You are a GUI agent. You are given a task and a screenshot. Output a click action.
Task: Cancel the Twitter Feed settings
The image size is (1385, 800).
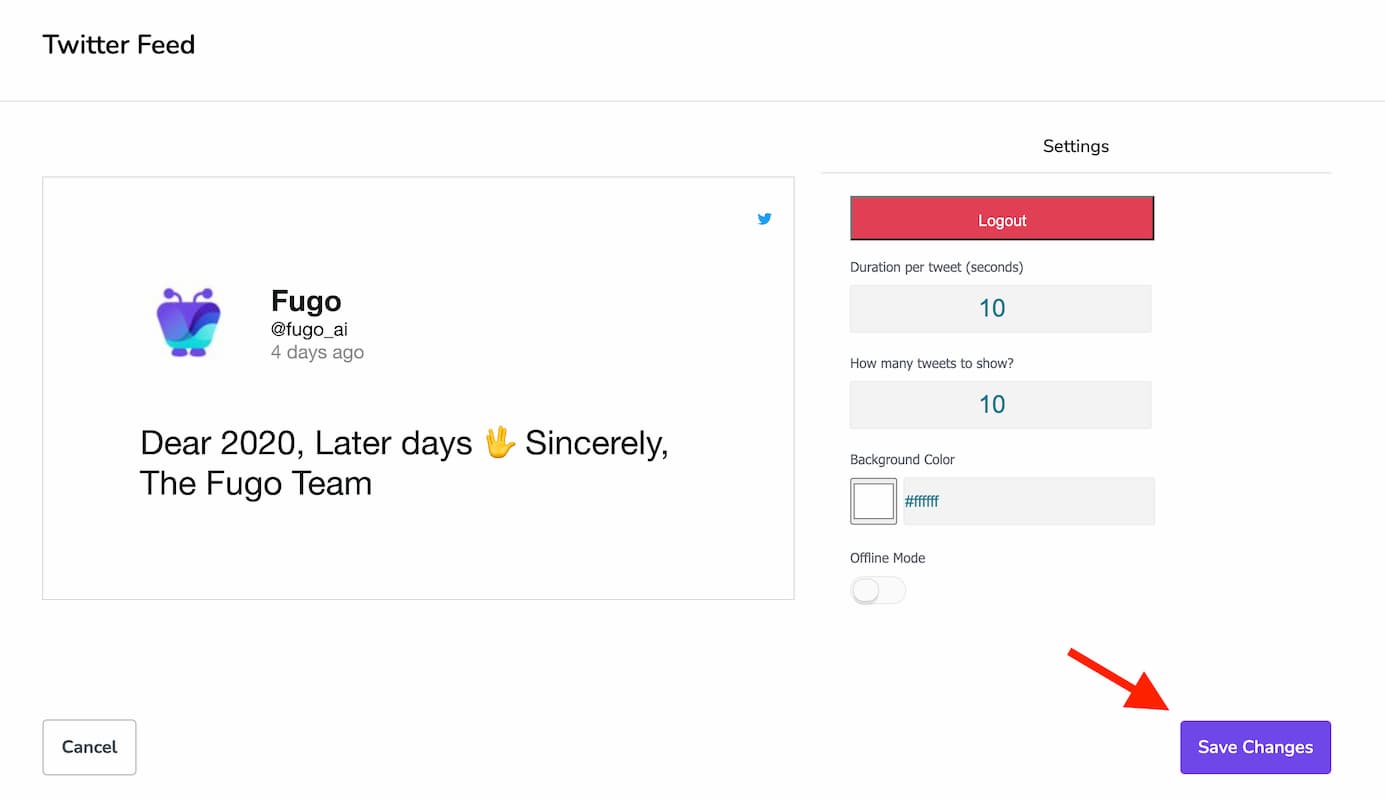coord(89,747)
